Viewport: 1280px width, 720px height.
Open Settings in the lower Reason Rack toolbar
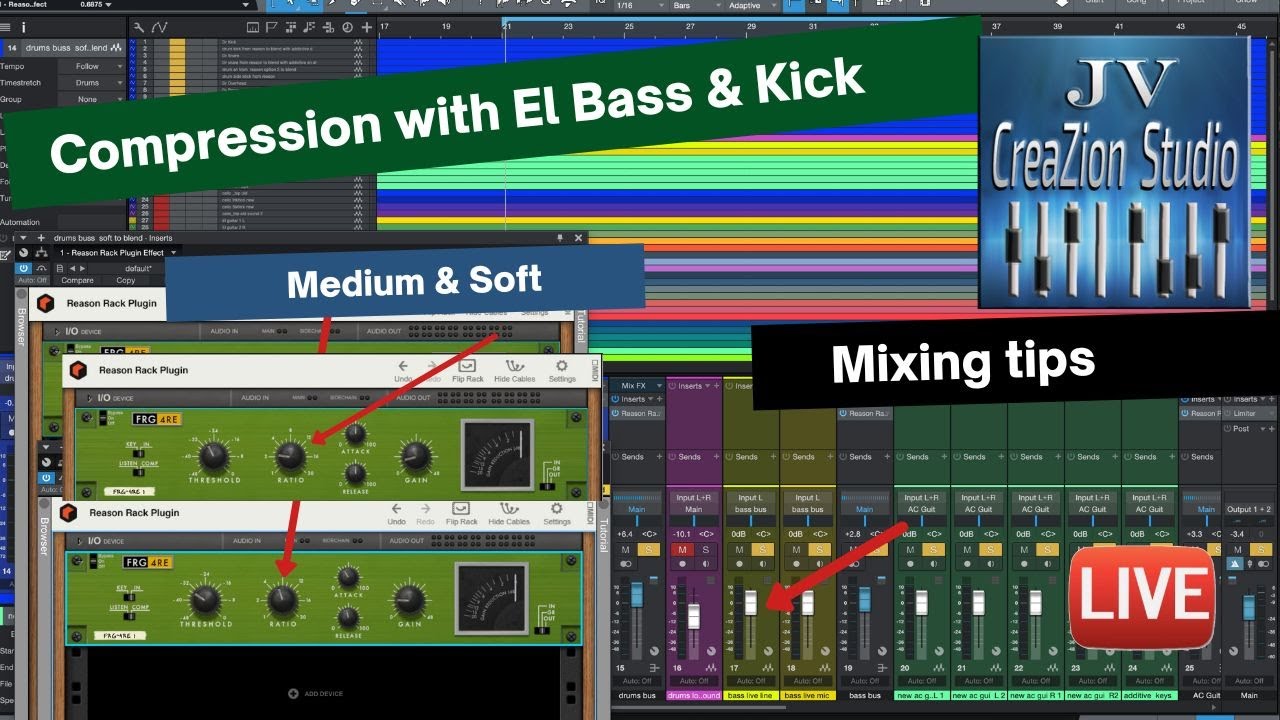tap(557, 514)
